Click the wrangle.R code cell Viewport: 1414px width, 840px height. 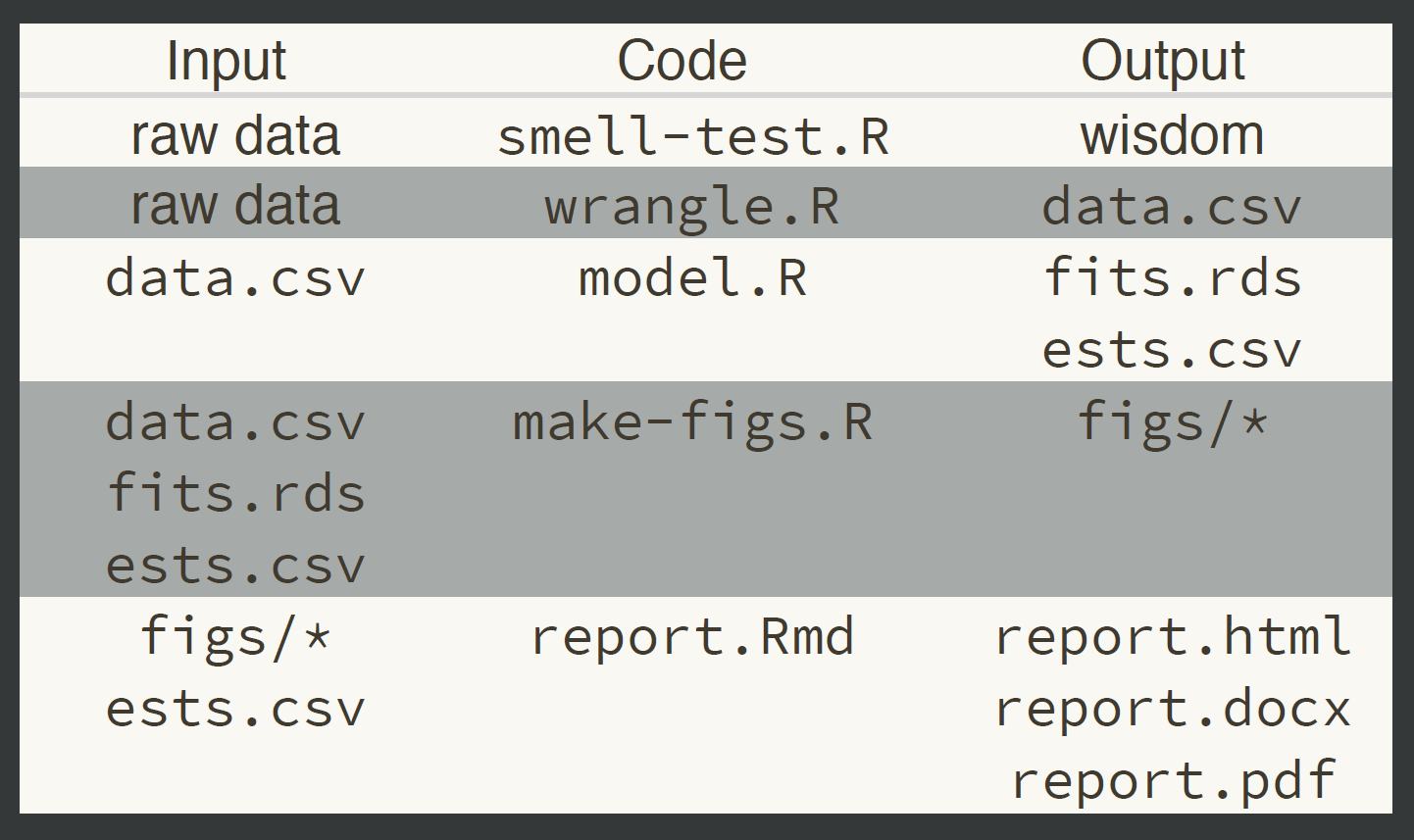point(692,207)
